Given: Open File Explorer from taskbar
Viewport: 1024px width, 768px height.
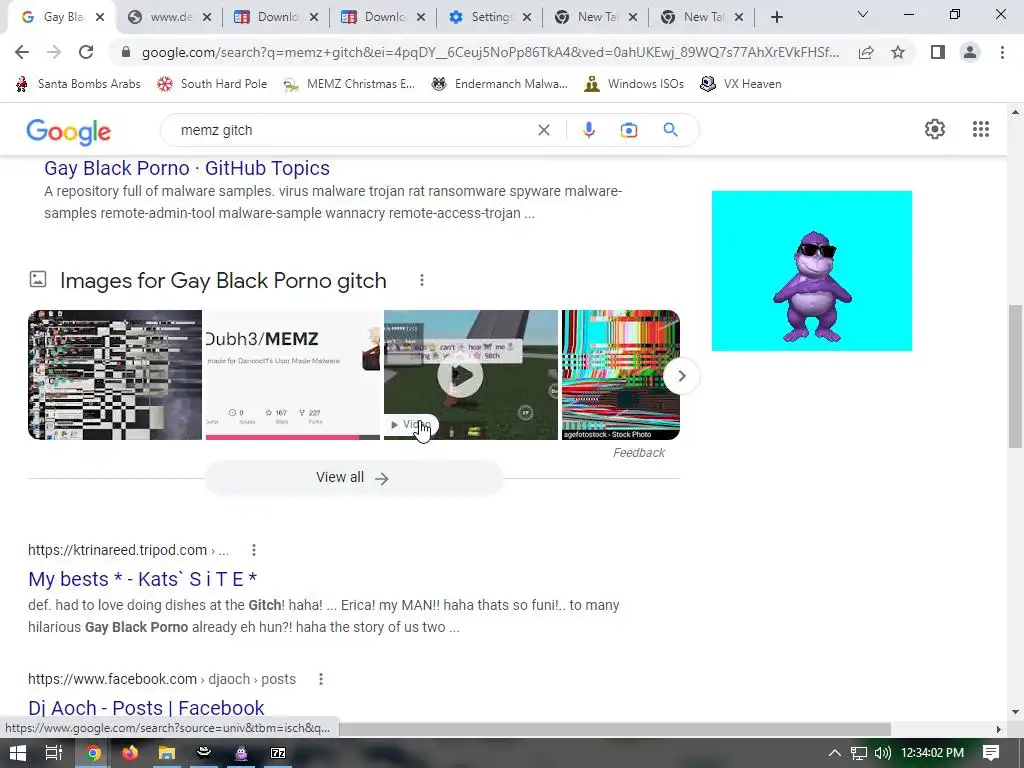Looking at the screenshot, I should tap(167, 754).
